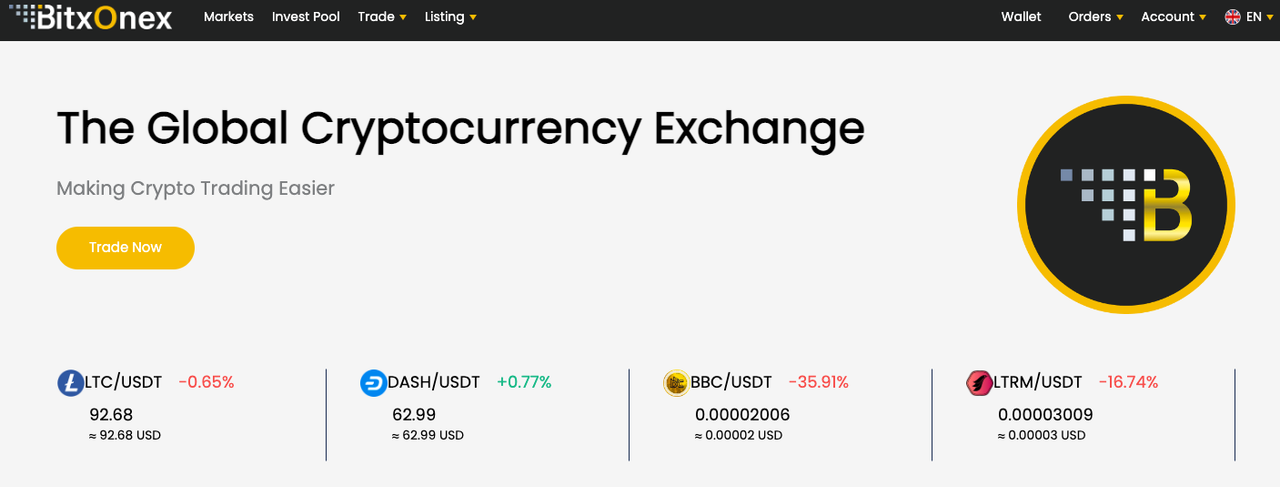
Task: Select the LTRM/USDT pair ticker
Action: [x=1038, y=382]
